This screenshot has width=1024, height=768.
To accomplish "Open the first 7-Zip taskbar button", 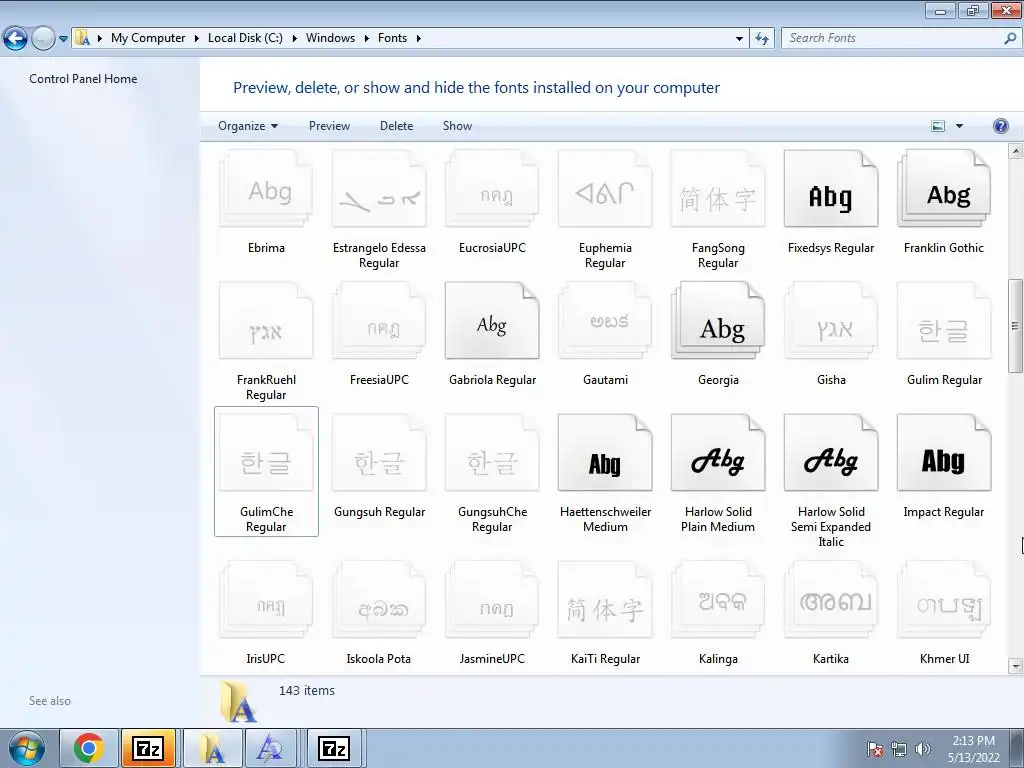I will pyautogui.click(x=148, y=748).
